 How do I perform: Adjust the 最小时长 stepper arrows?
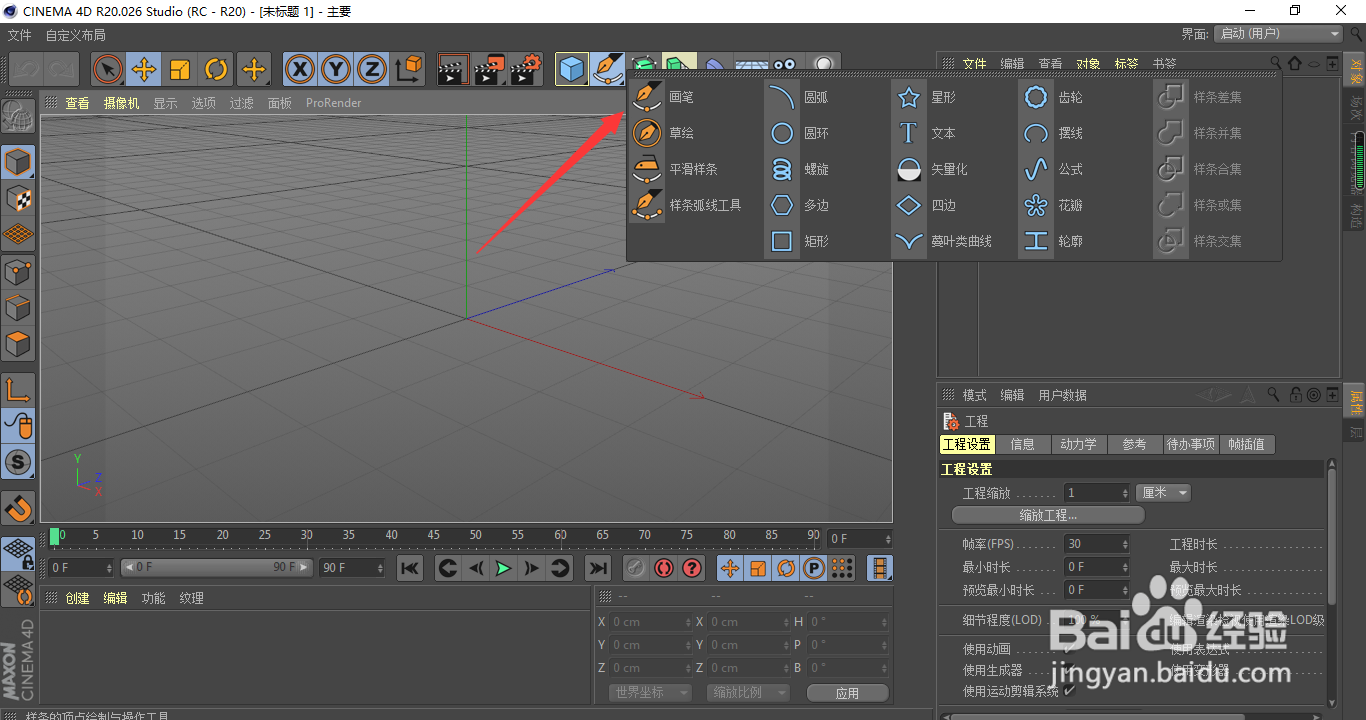point(1126,568)
